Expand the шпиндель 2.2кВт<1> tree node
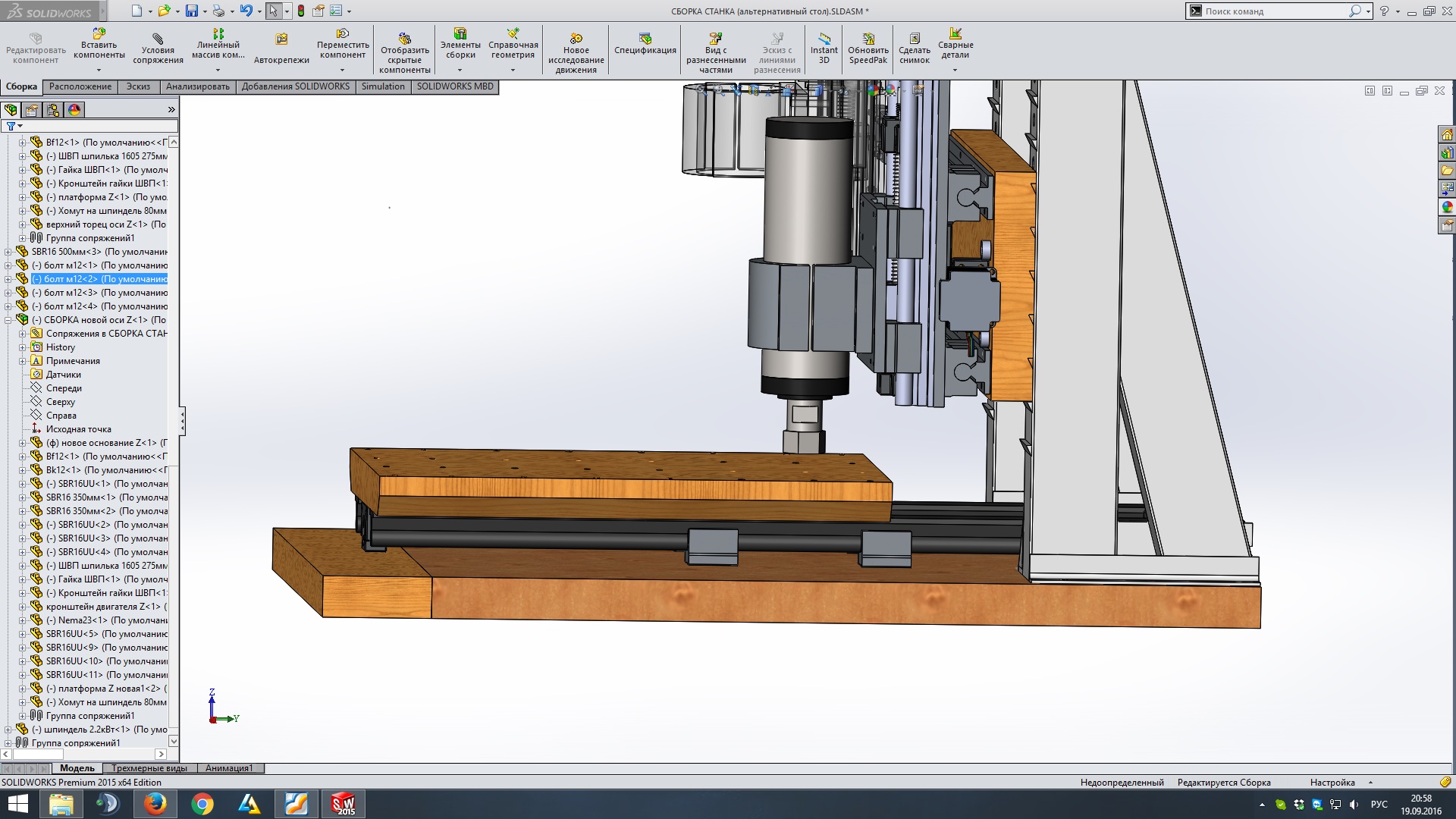The image size is (1456, 819). (x=8, y=730)
